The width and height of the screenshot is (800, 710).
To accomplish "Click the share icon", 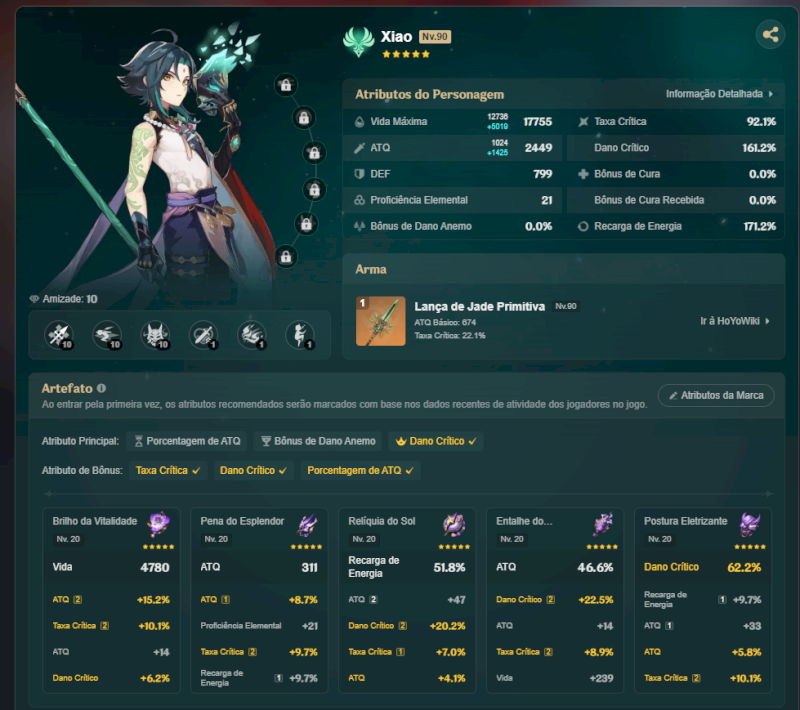I will coord(770,35).
